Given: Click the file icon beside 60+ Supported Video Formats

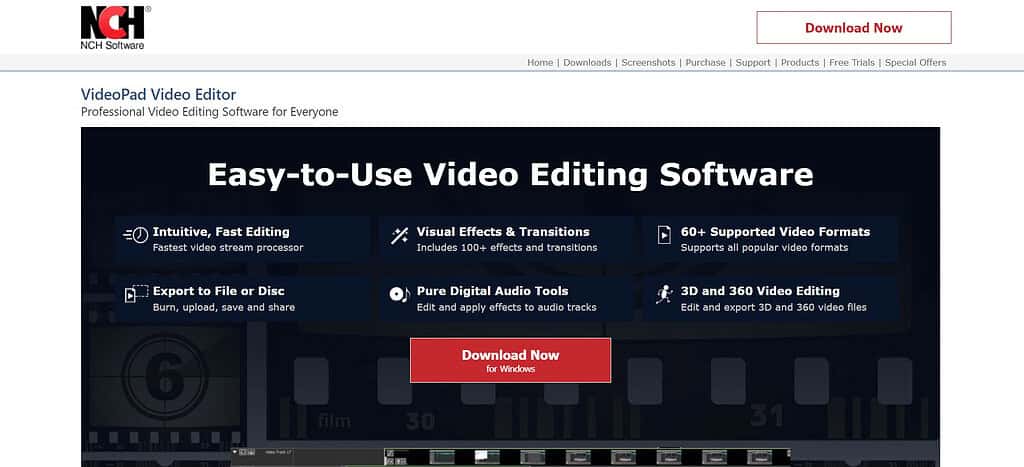Looking at the screenshot, I should point(664,235).
